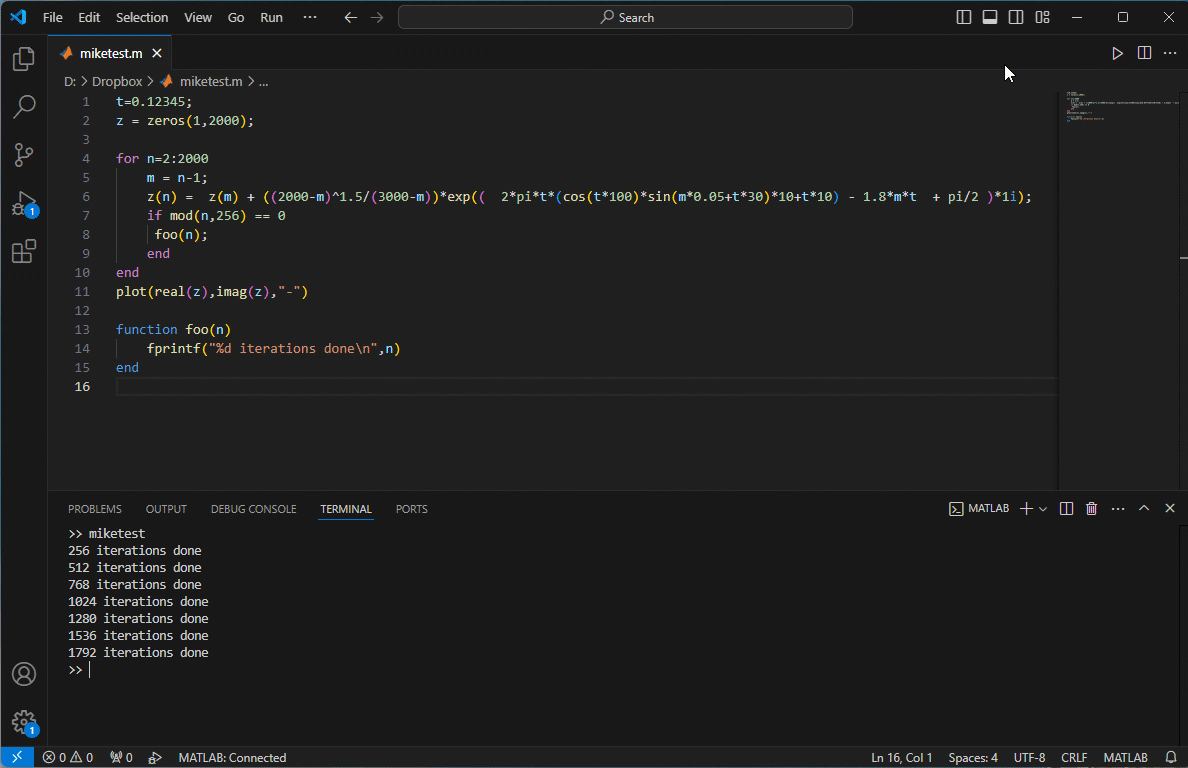Image resolution: width=1188 pixels, height=768 pixels.
Task: Kill terminal with the trash icon
Action: (x=1091, y=508)
